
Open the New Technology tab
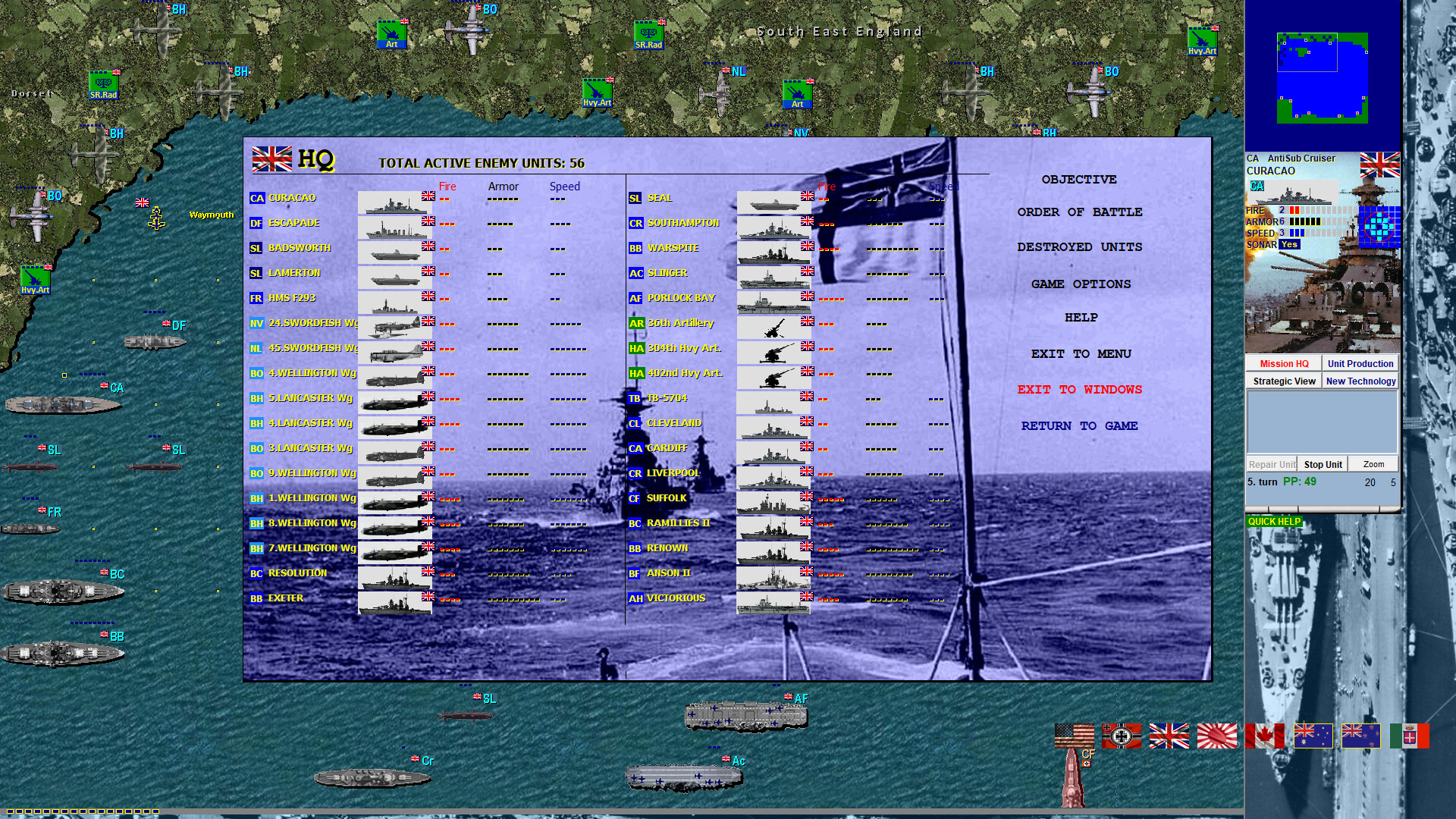click(x=1360, y=380)
